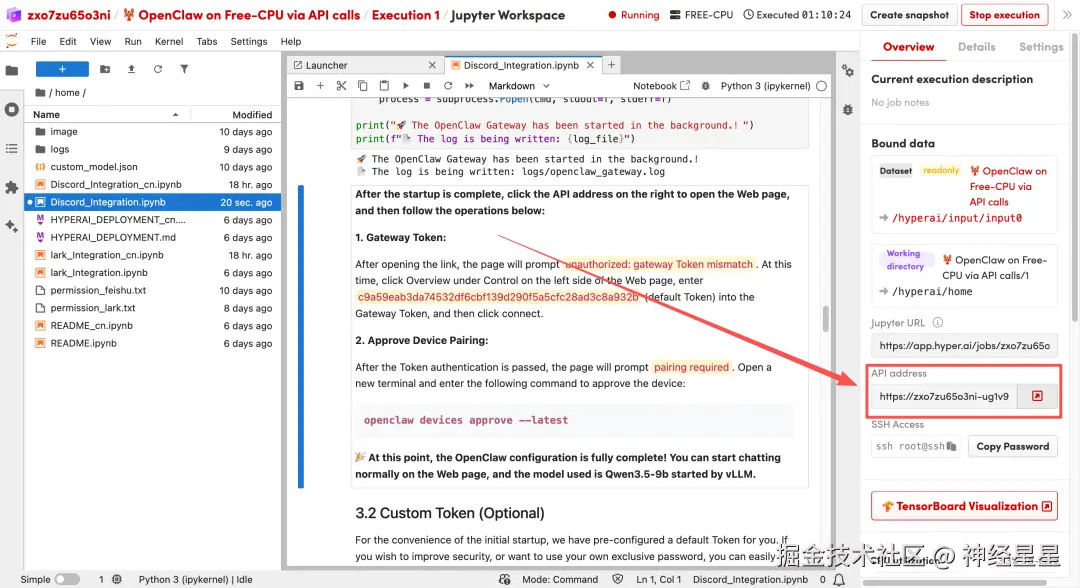
Task: Show table of contents sidebar icon
Action: point(12,149)
